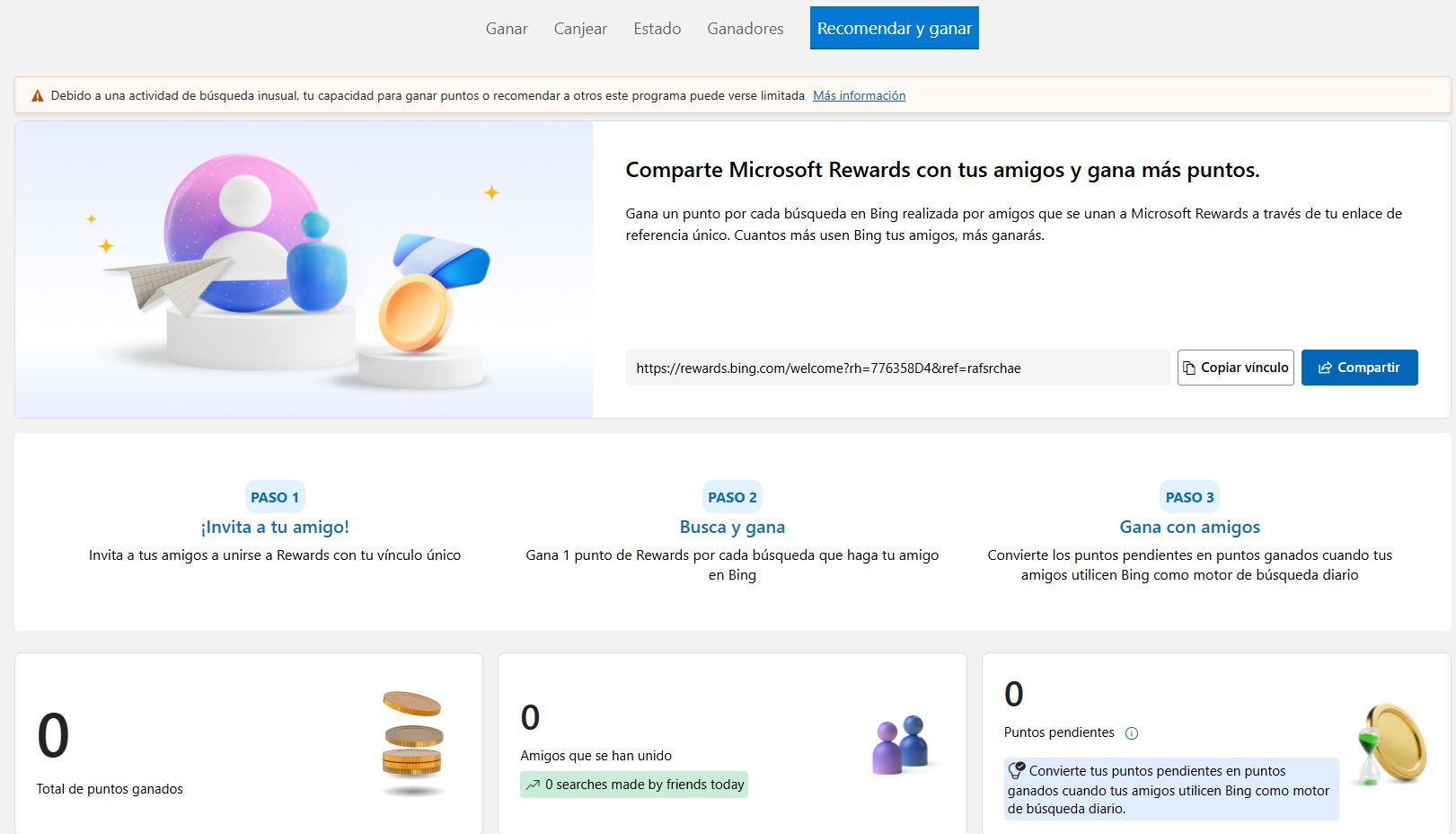The height and width of the screenshot is (834, 1456).
Task: Click the lightbulb icon in pending points tip
Action: click(x=1017, y=770)
